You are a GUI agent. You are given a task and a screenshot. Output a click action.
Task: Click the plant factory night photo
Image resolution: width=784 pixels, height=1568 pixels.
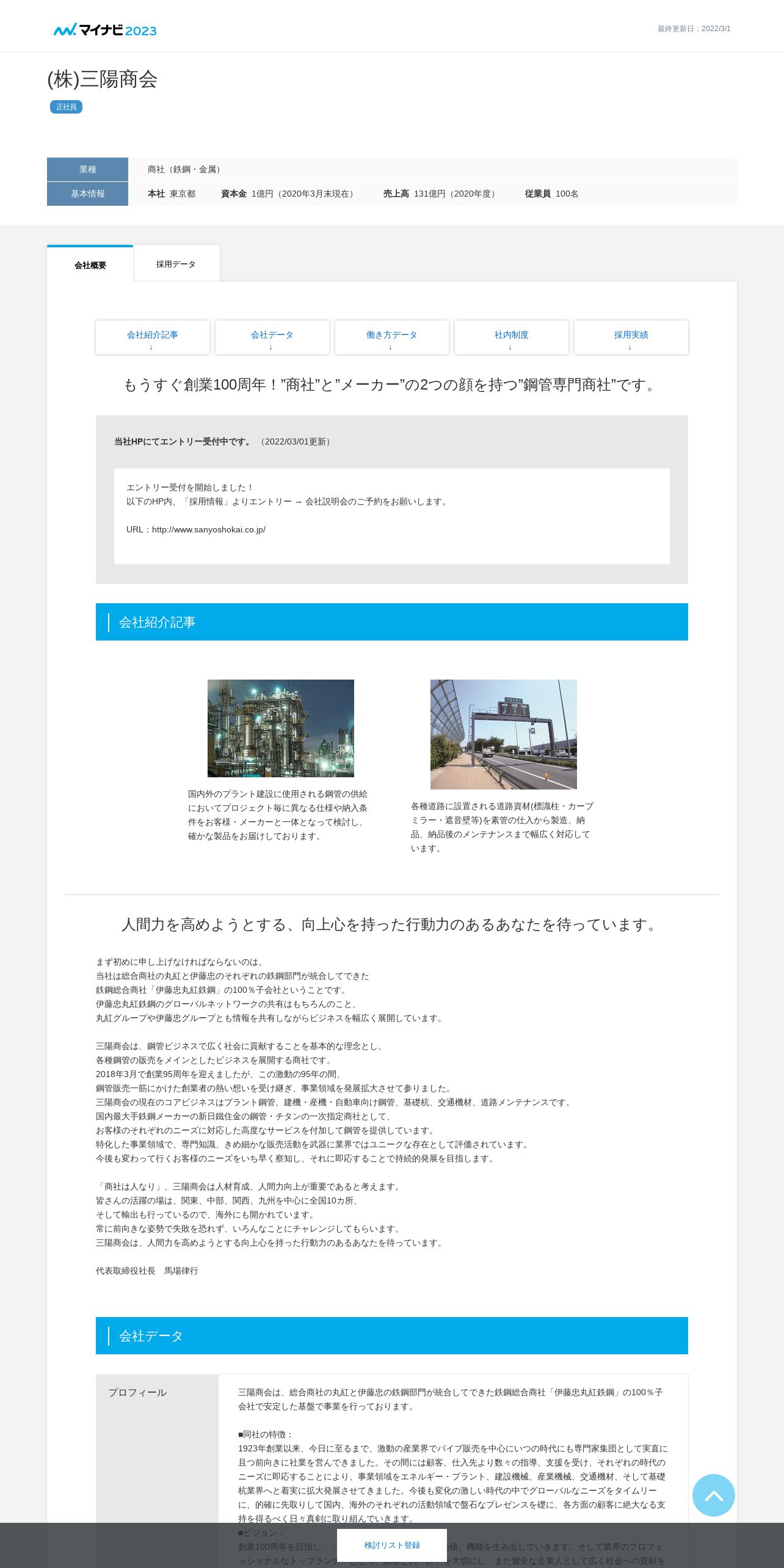[x=280, y=728]
